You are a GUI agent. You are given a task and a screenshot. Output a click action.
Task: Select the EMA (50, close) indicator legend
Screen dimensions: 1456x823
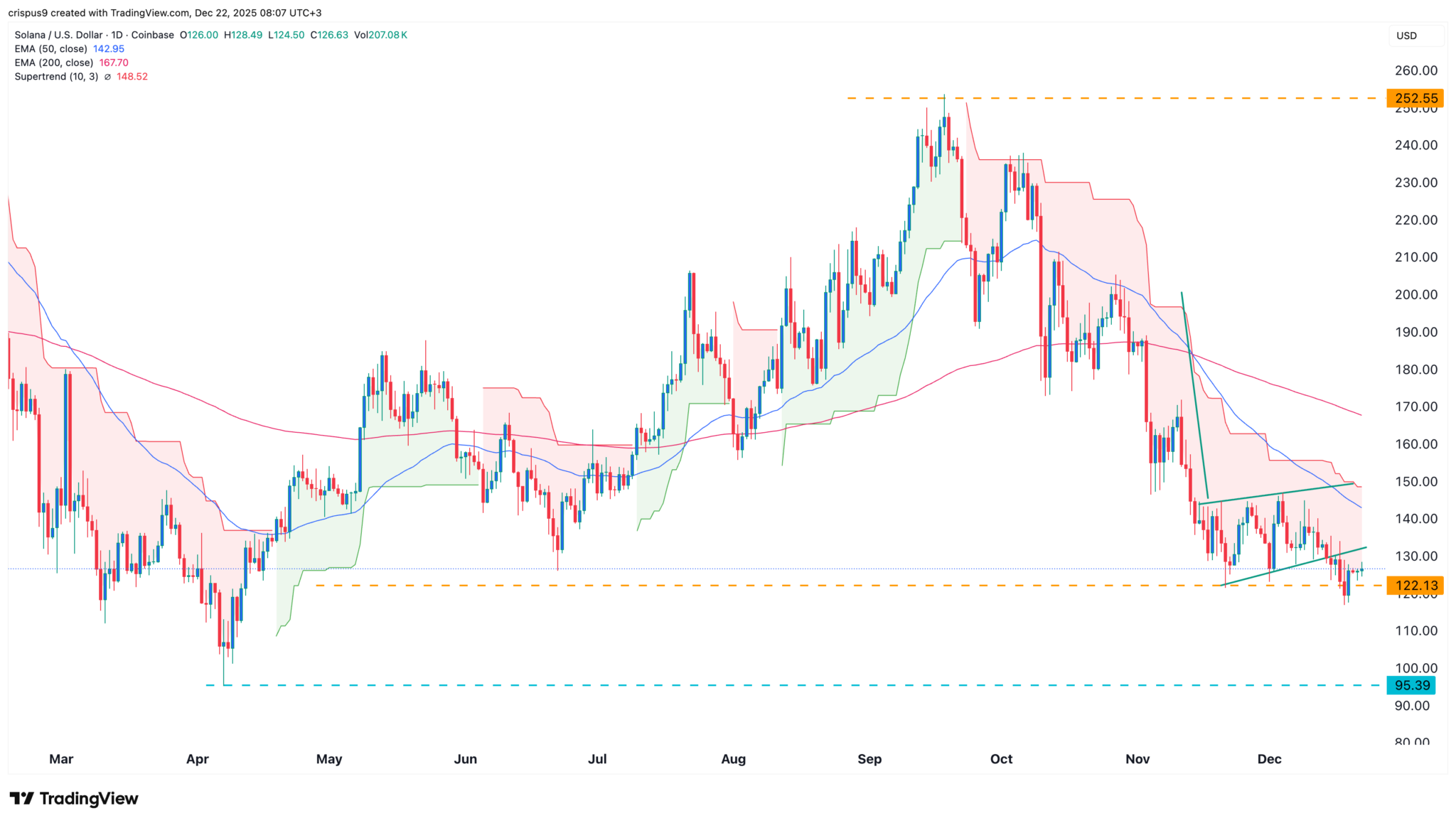(50, 49)
